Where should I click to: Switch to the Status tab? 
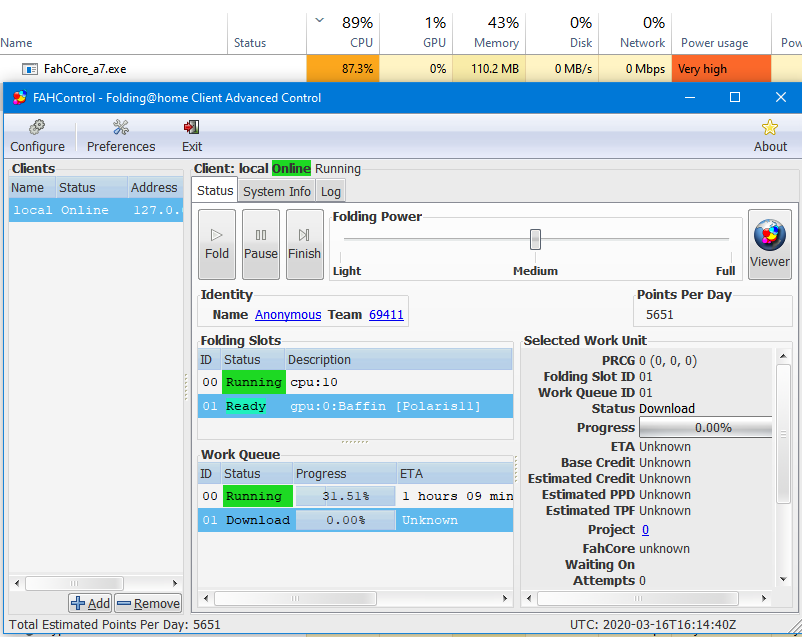coord(215,191)
